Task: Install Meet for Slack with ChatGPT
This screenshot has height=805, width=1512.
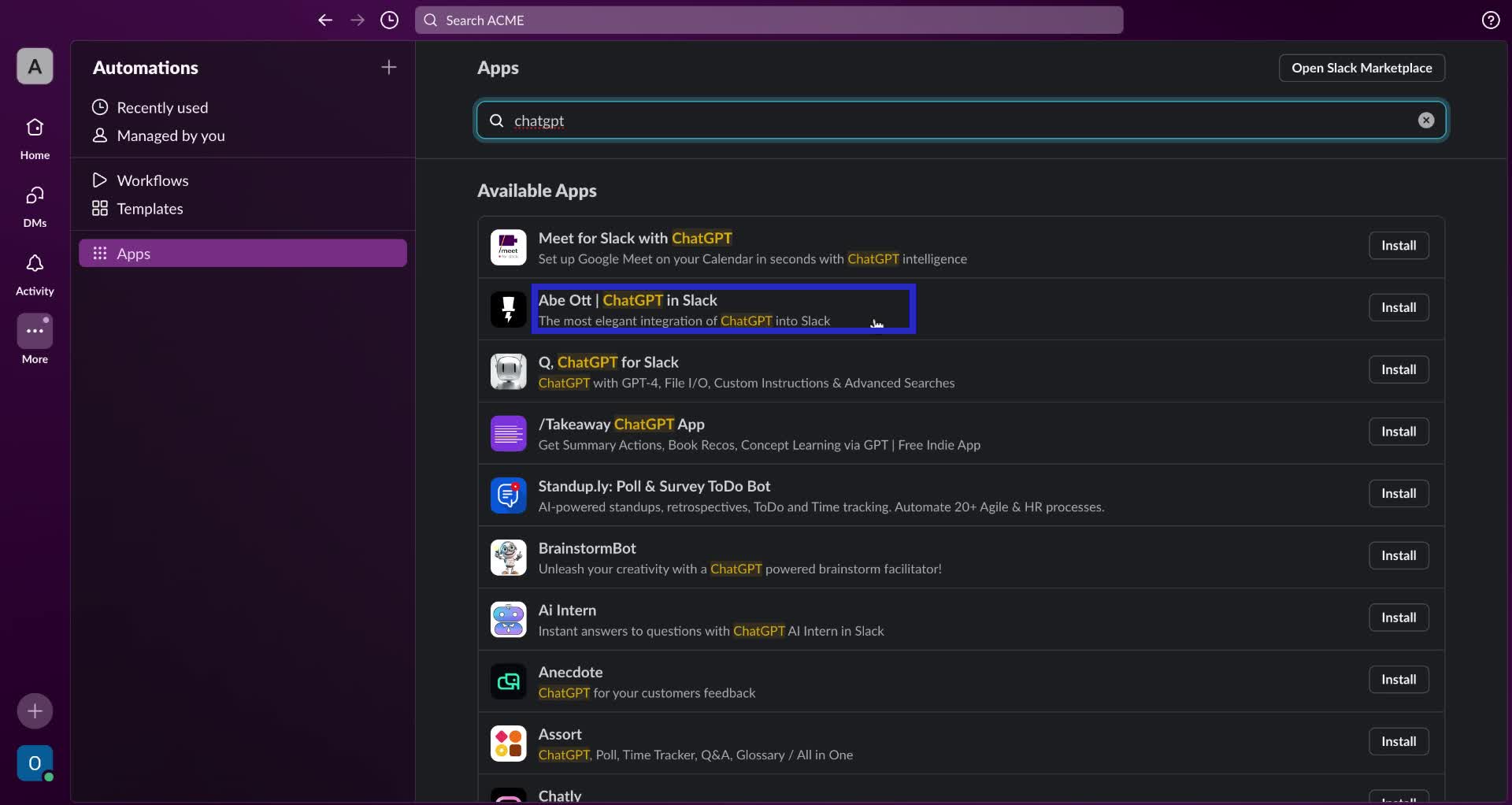Action: click(1399, 245)
